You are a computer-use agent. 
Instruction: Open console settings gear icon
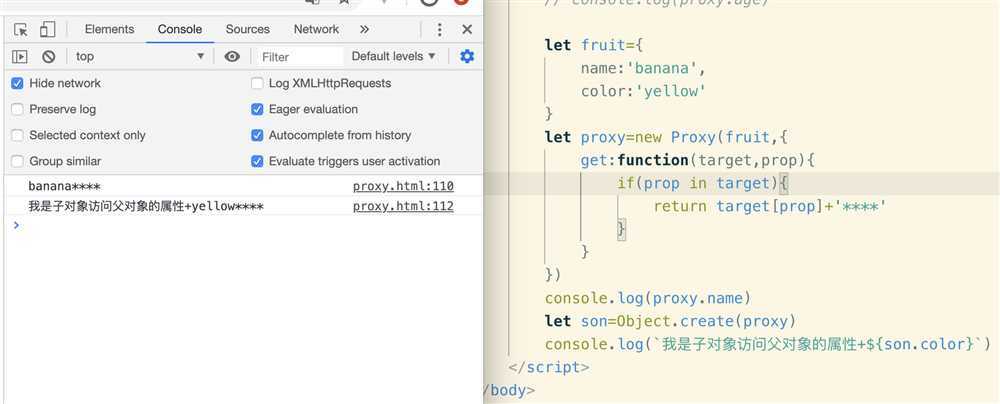pos(467,57)
